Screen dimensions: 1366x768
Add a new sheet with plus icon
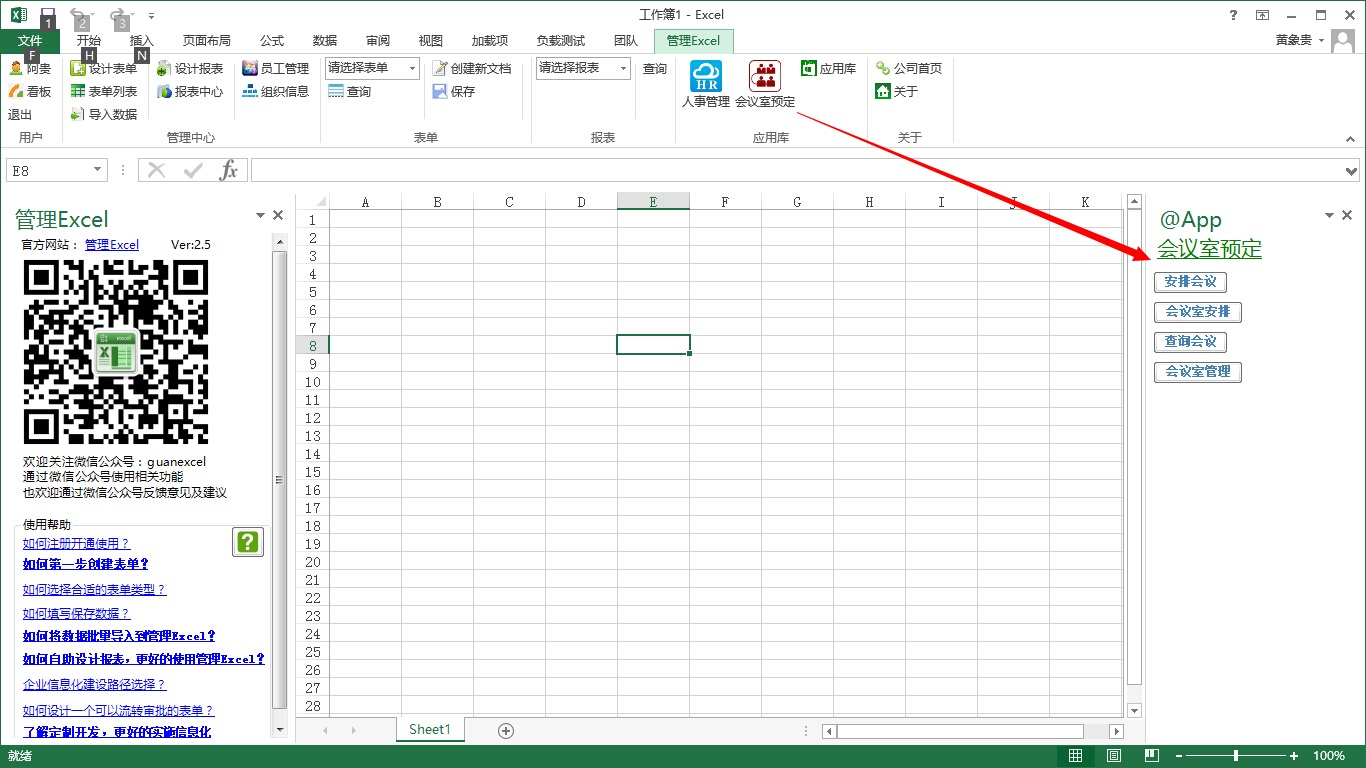[506, 731]
